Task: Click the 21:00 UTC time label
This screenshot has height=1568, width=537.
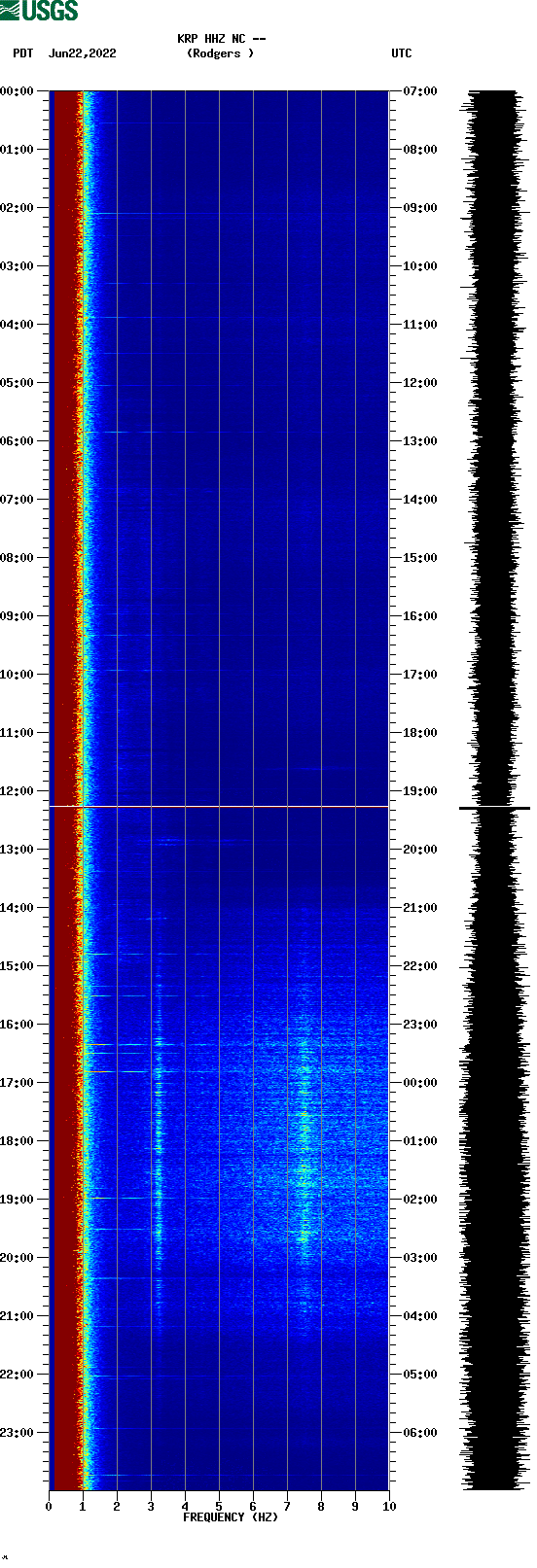Action: click(x=420, y=908)
